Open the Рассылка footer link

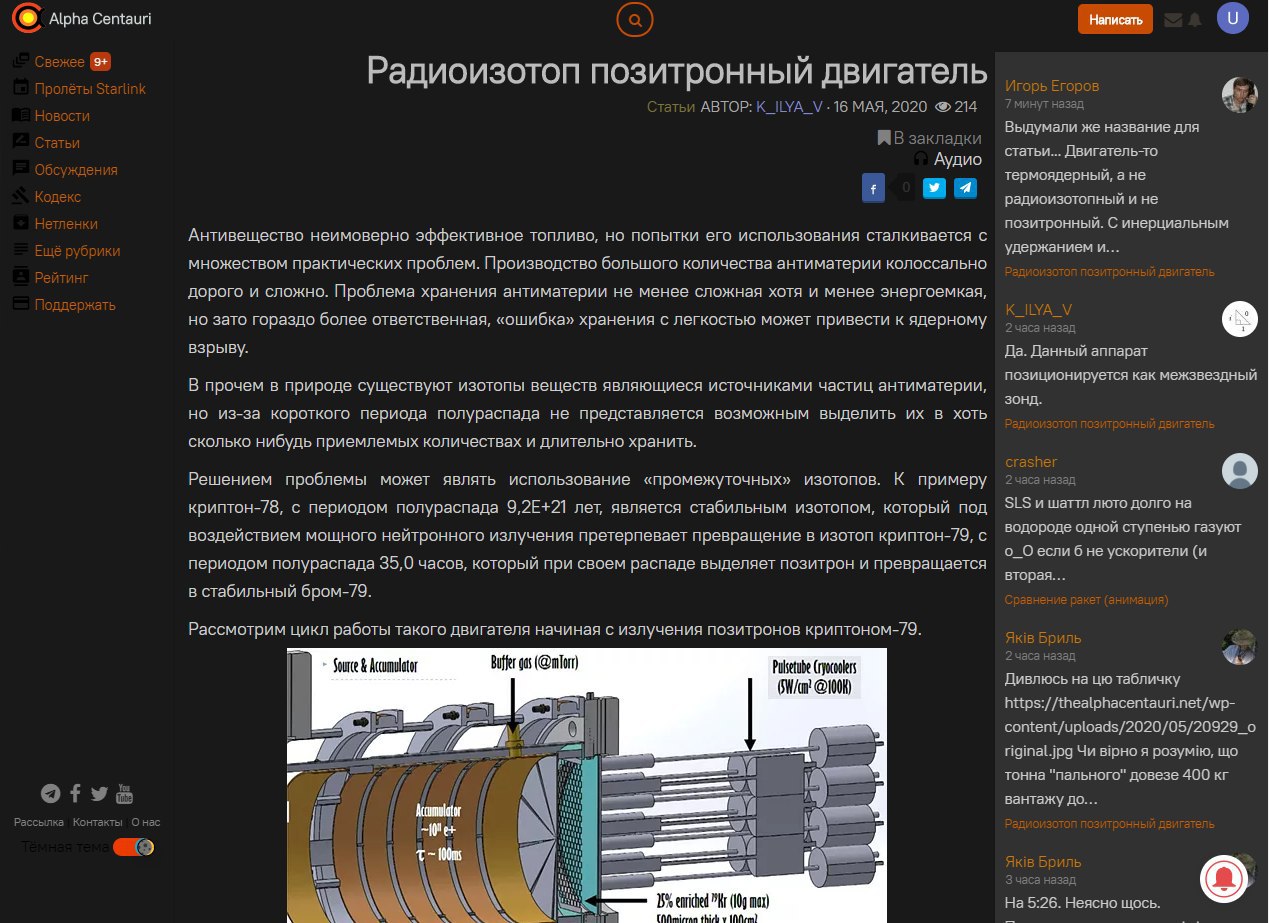pyautogui.click(x=39, y=822)
